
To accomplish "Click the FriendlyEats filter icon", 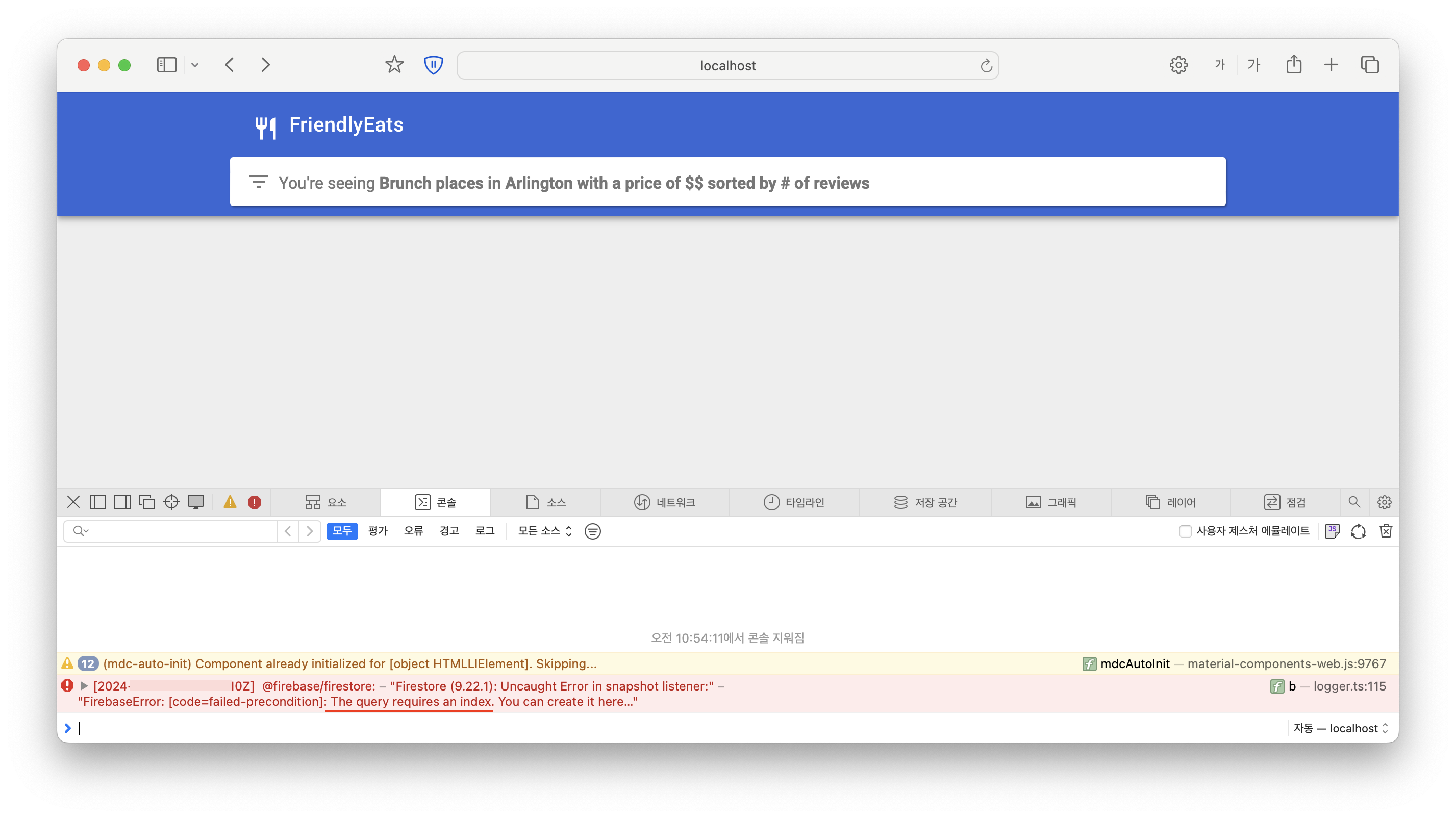I will [x=258, y=182].
